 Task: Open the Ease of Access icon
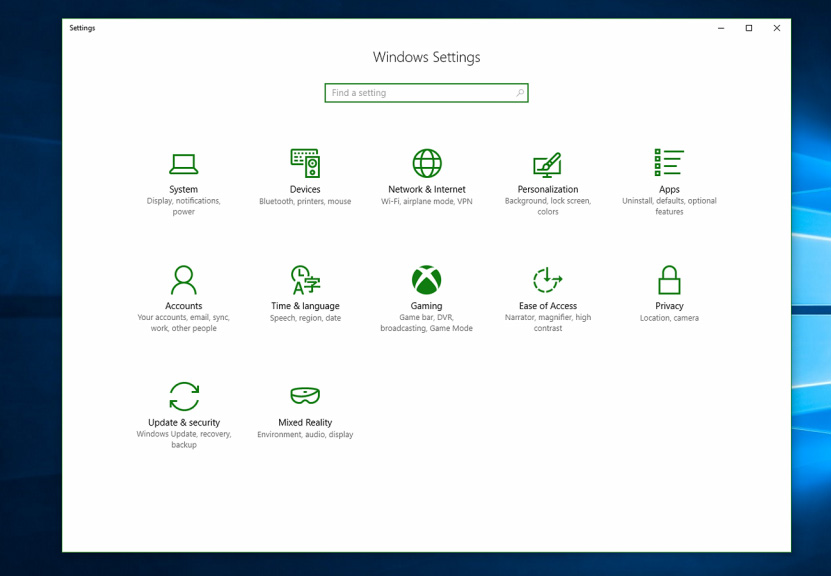point(547,280)
